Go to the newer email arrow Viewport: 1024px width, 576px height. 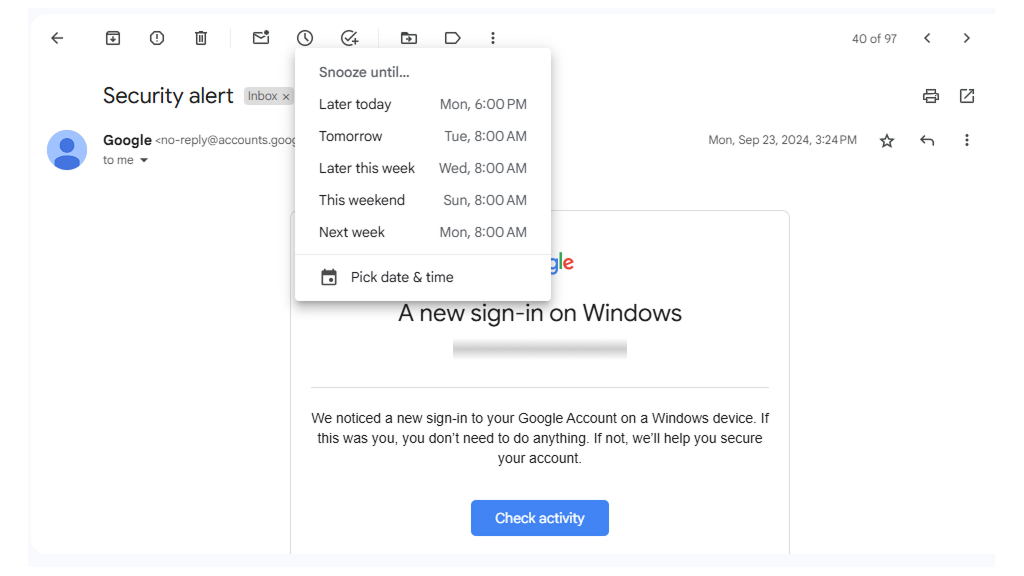927,39
